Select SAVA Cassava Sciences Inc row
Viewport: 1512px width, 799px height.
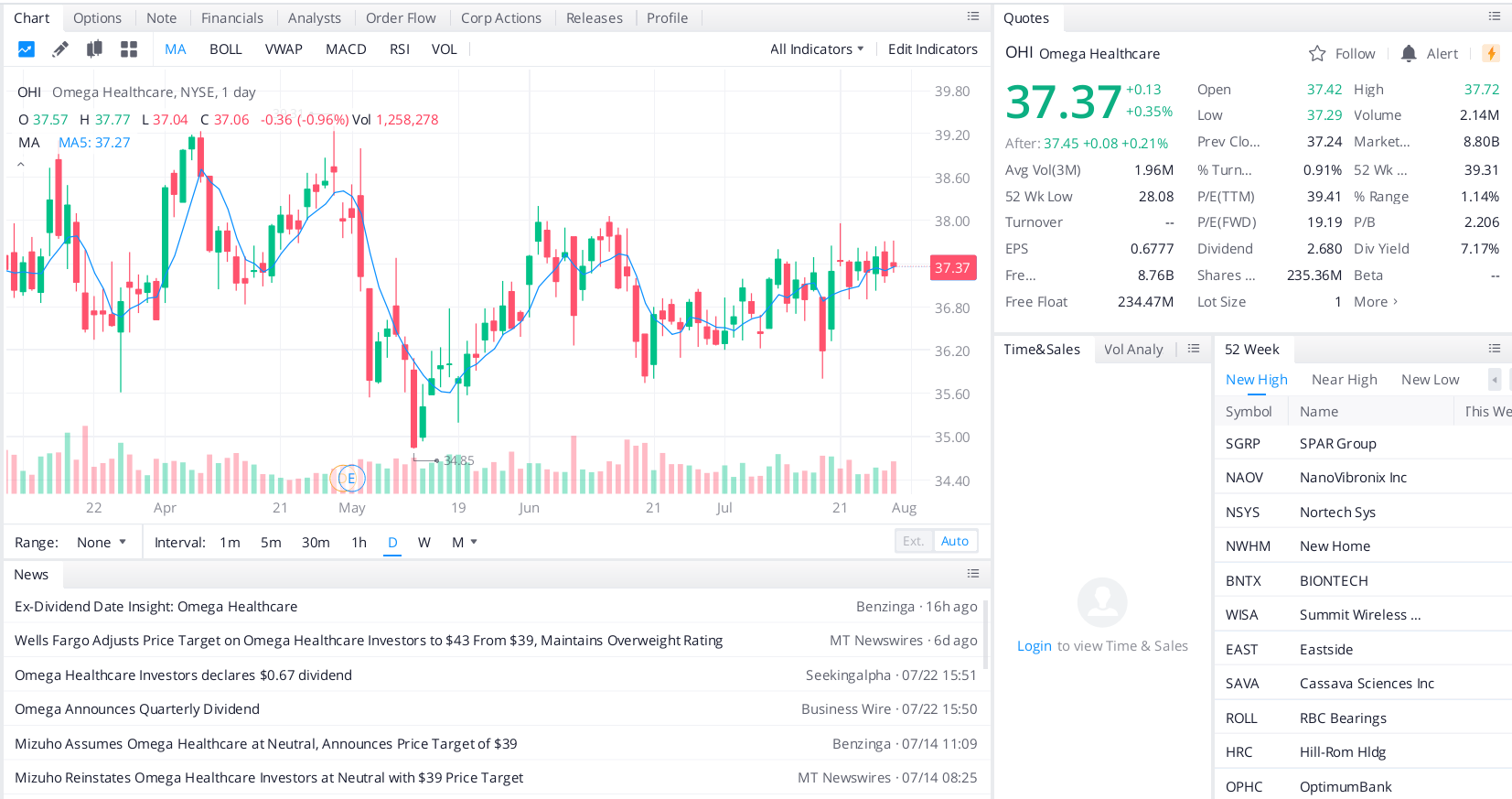point(1363,684)
